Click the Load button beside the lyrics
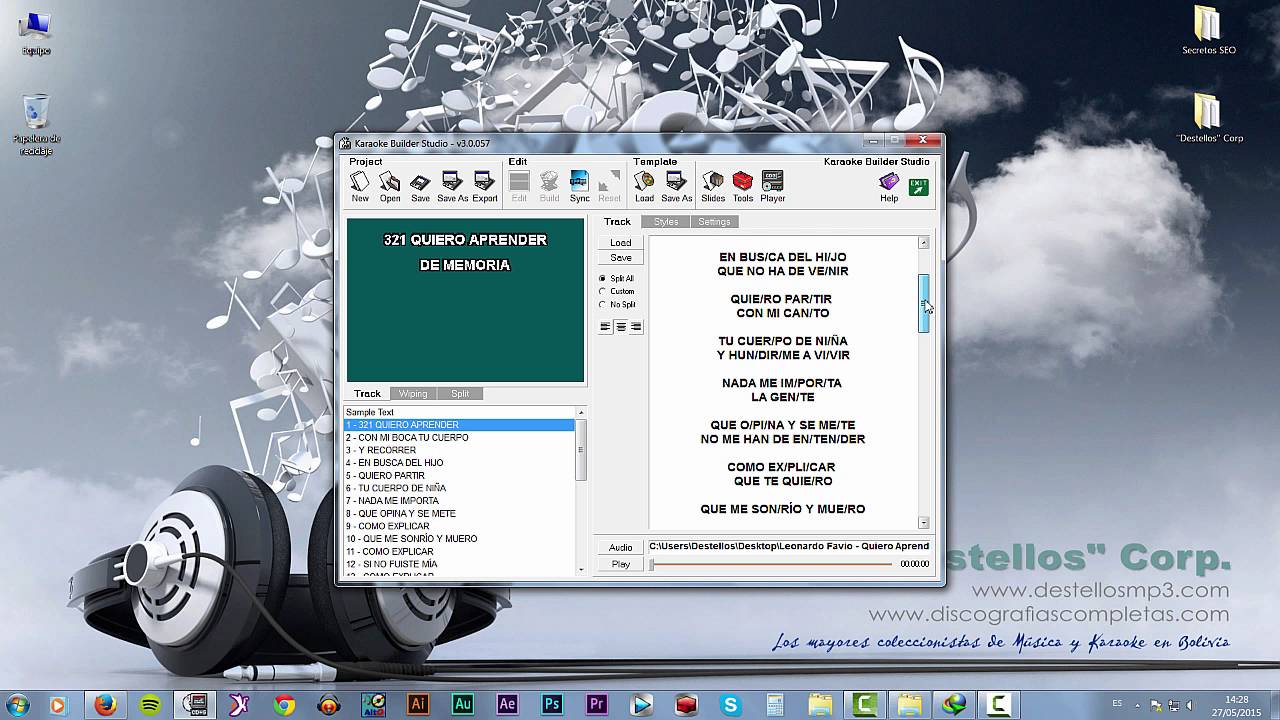The image size is (1280, 720). (x=621, y=243)
